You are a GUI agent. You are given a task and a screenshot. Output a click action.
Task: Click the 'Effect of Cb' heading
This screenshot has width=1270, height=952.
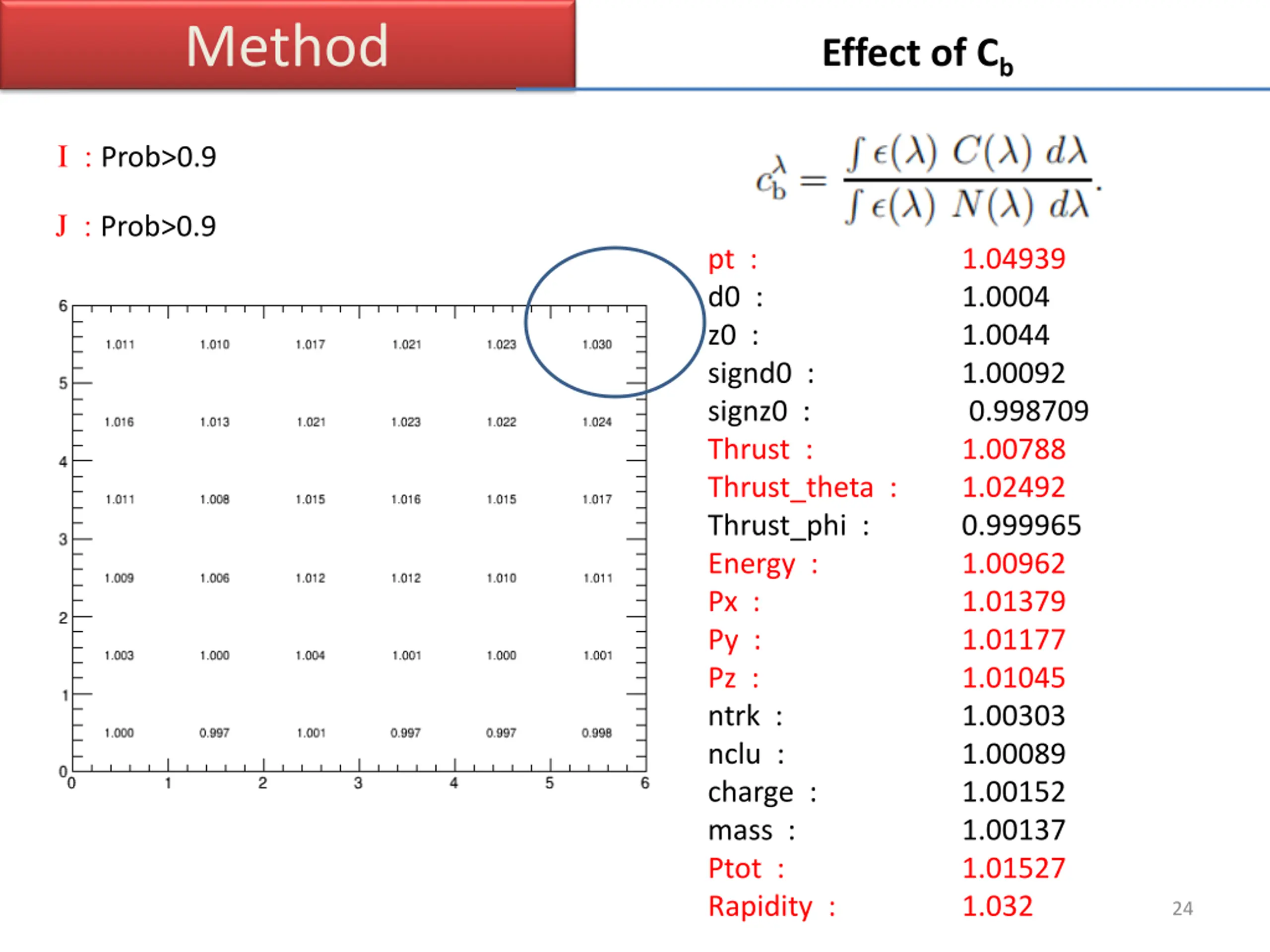point(917,54)
